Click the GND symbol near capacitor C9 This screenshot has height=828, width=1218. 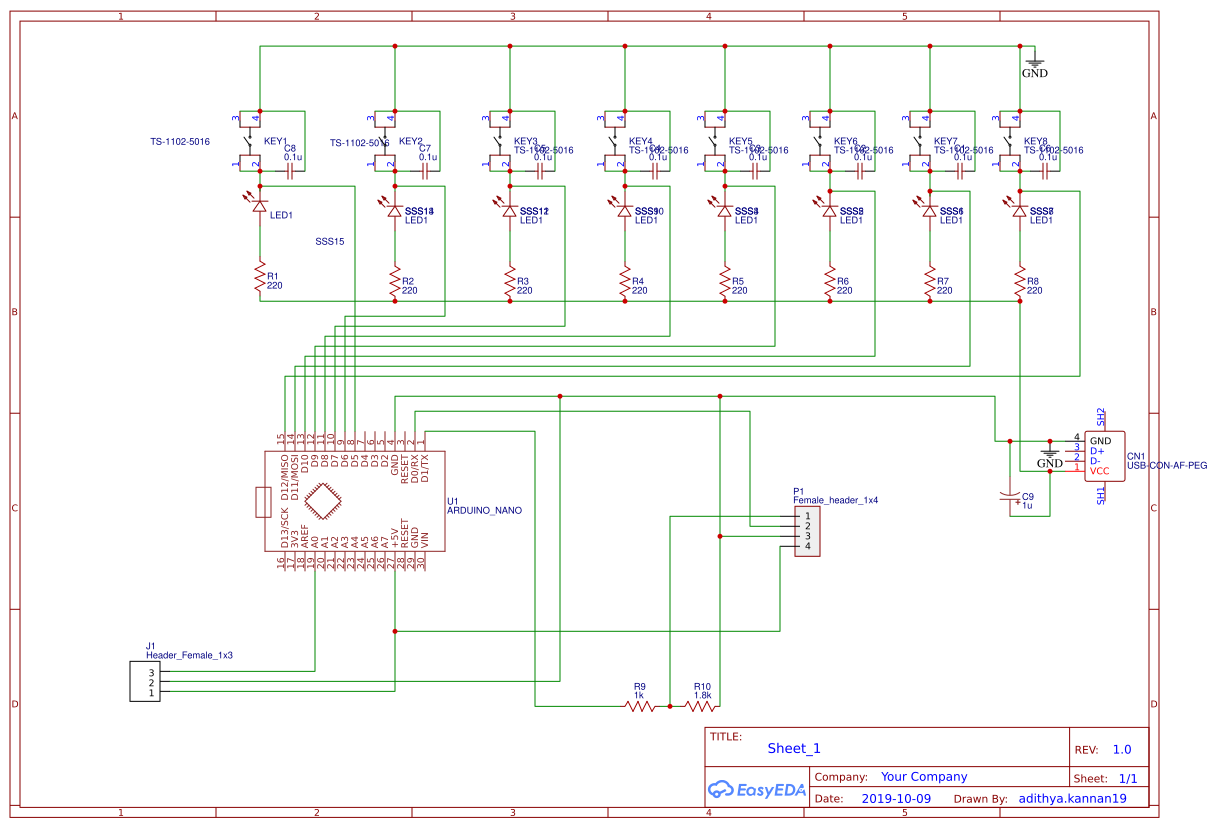(1048, 452)
